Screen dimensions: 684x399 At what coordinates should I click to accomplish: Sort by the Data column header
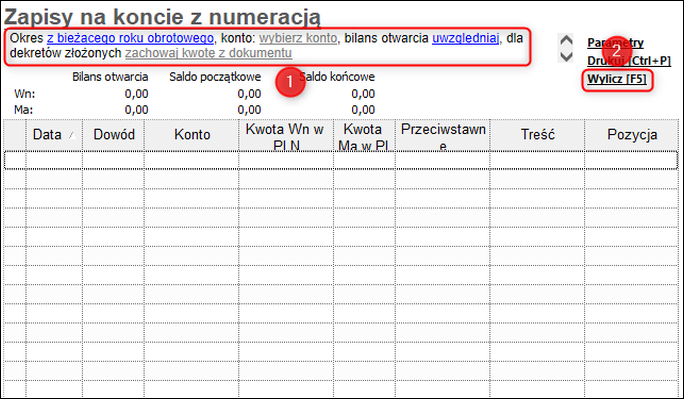[54, 135]
